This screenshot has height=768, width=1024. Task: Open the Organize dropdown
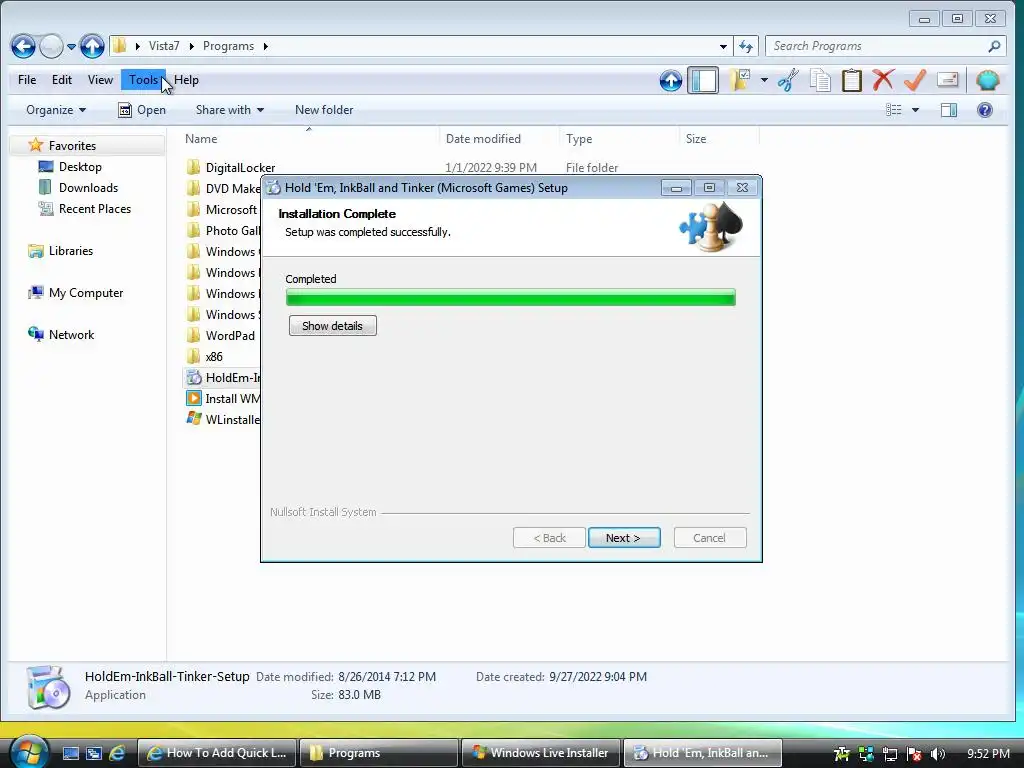click(x=56, y=110)
